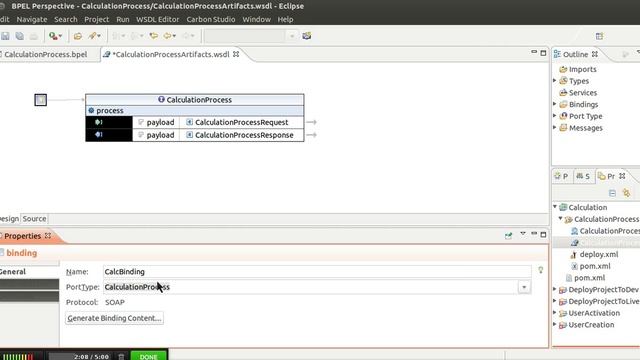
Task: Select DeployProjectToLive in project tree
Action: click(x=603, y=301)
